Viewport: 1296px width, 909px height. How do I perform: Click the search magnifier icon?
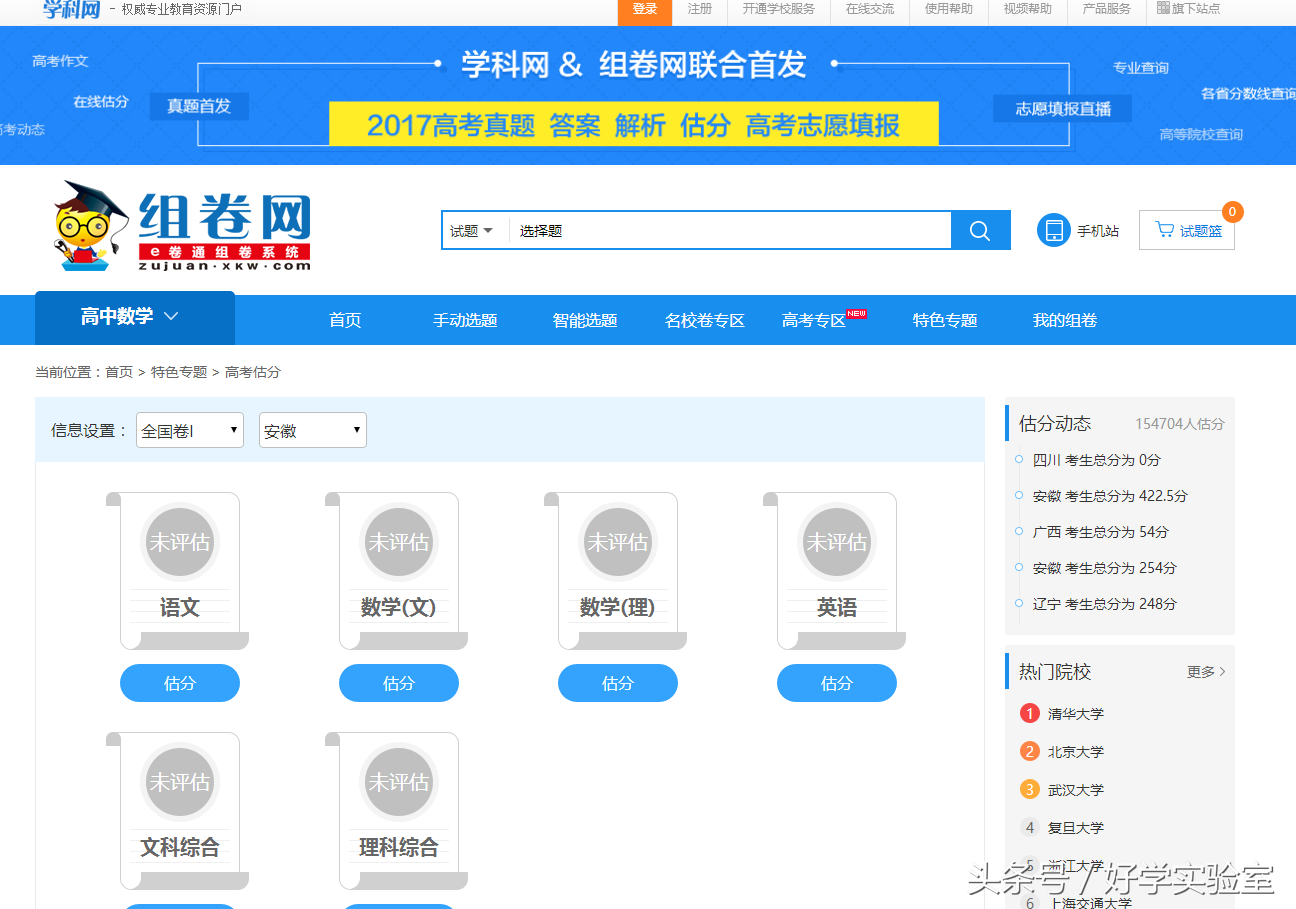pyautogui.click(x=979, y=229)
